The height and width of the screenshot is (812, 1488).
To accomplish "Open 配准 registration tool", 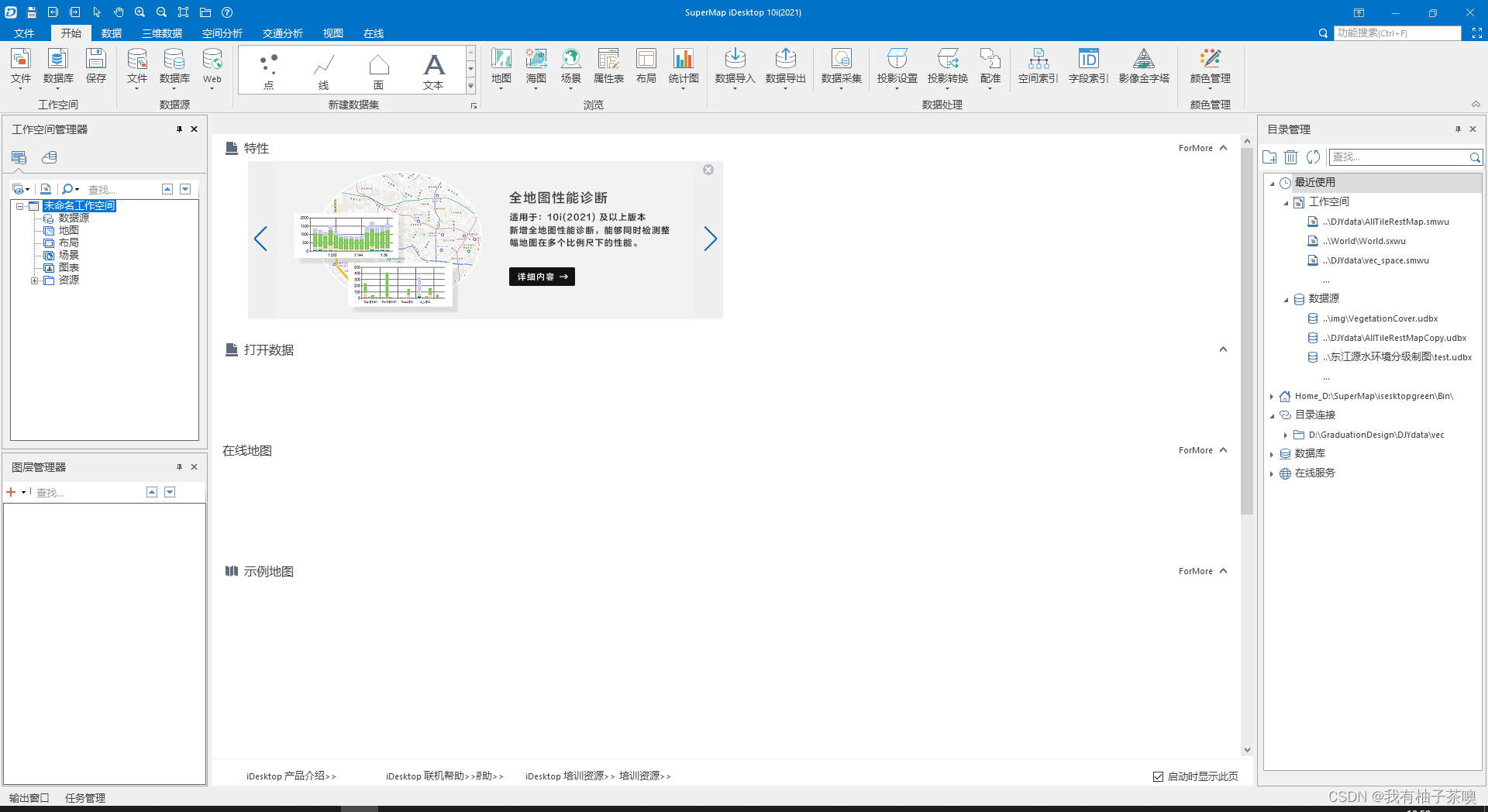I will click(990, 67).
